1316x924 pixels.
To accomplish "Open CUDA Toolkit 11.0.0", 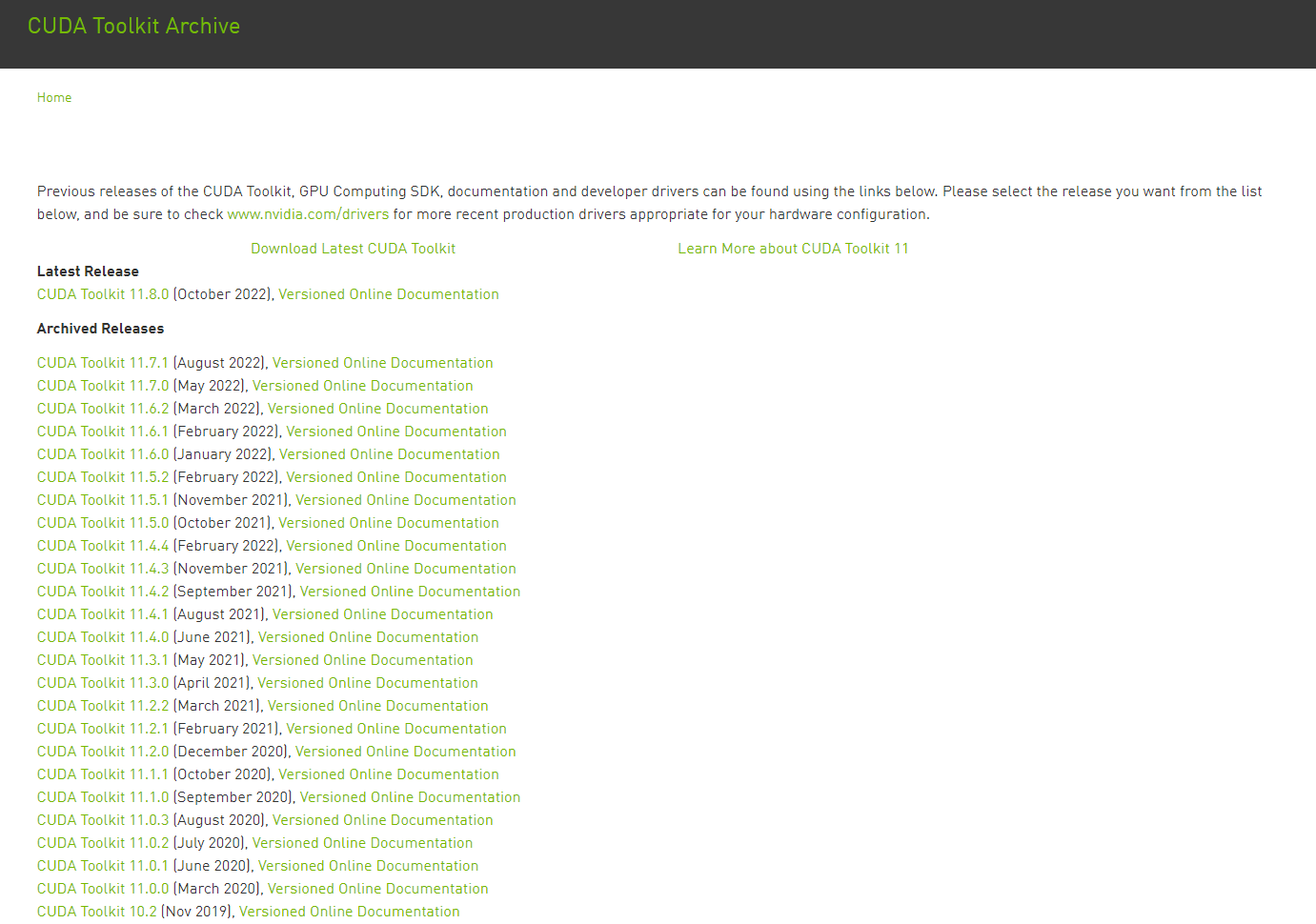I will 103,889.
